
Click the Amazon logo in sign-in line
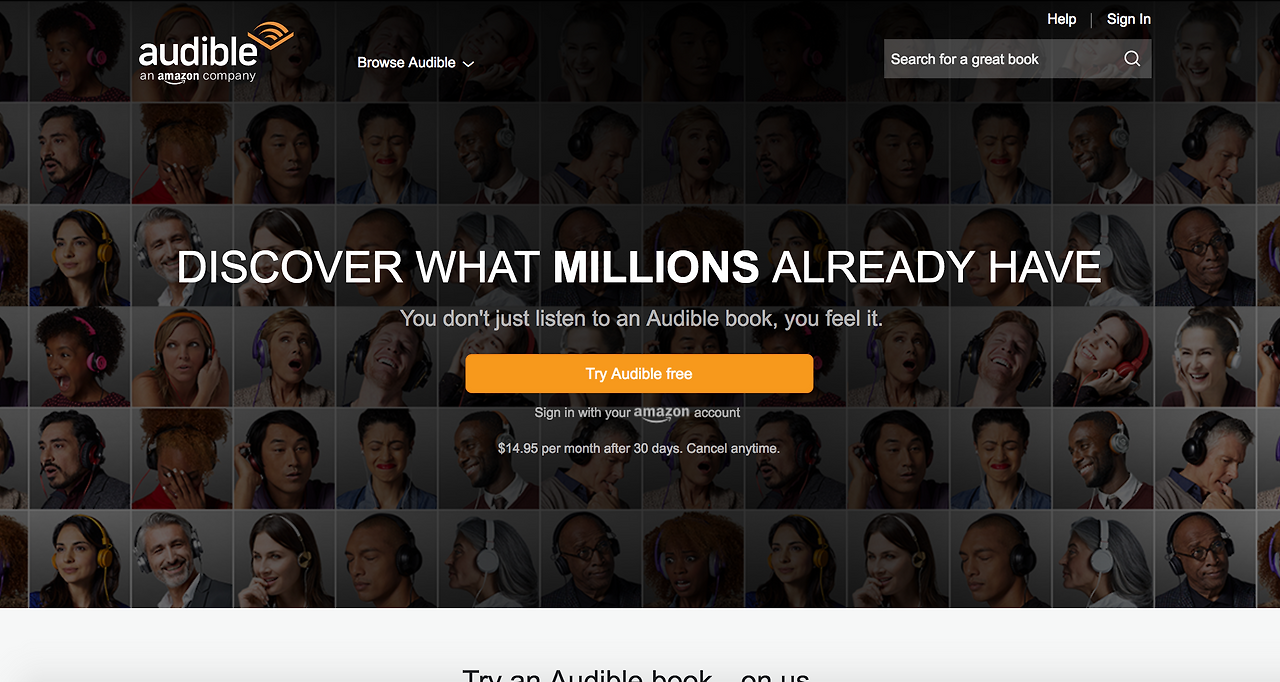[661, 414]
